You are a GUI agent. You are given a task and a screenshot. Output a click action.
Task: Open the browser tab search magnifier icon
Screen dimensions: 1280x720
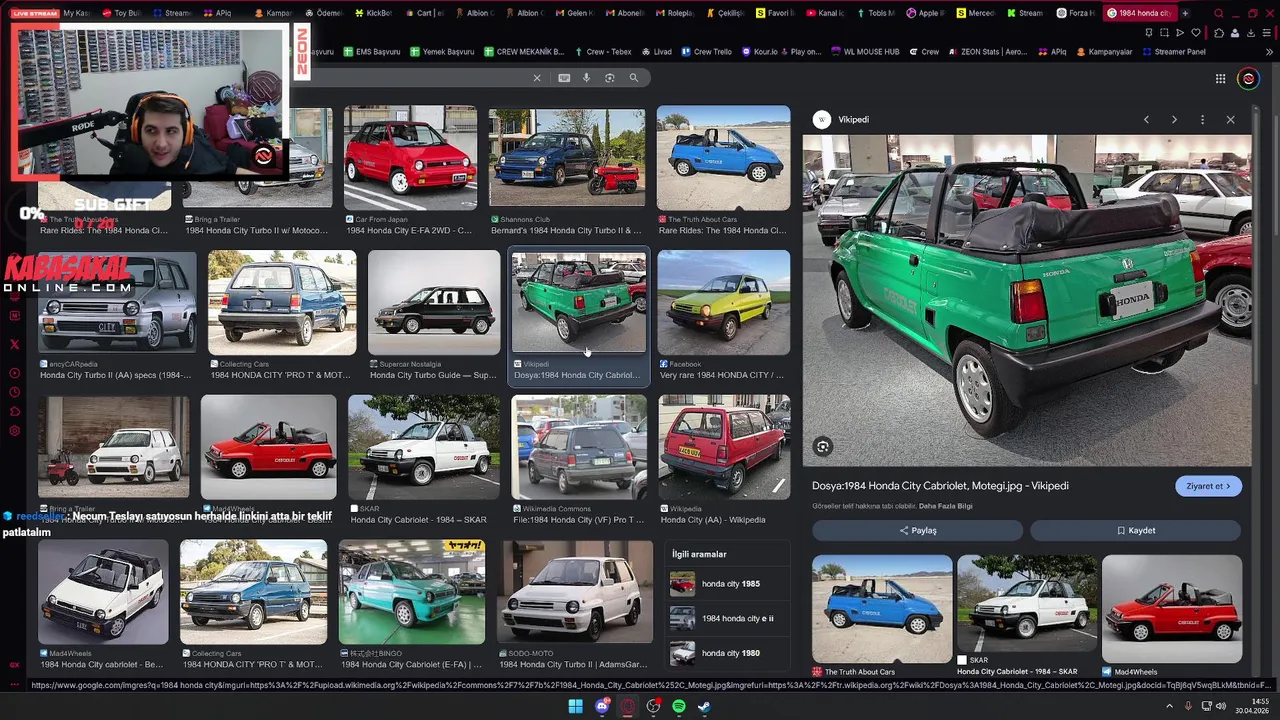point(1218,13)
